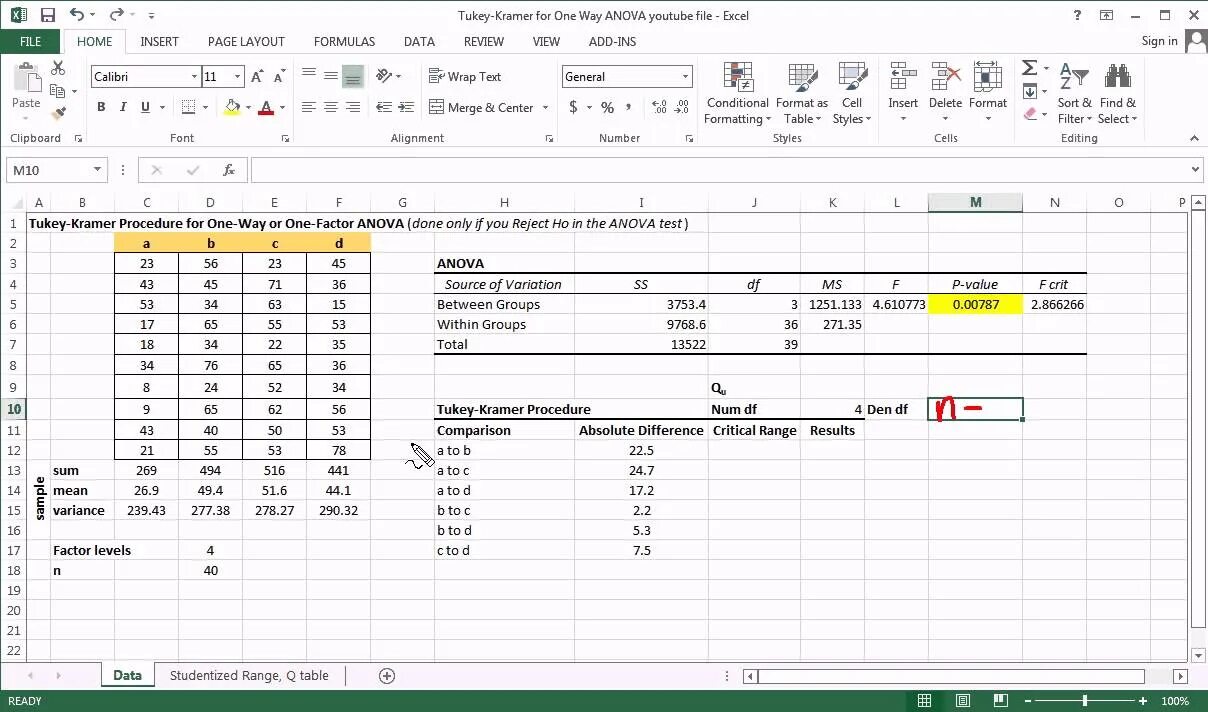Activate the Format Painter brush
The width and height of the screenshot is (1208, 712).
coord(58,113)
